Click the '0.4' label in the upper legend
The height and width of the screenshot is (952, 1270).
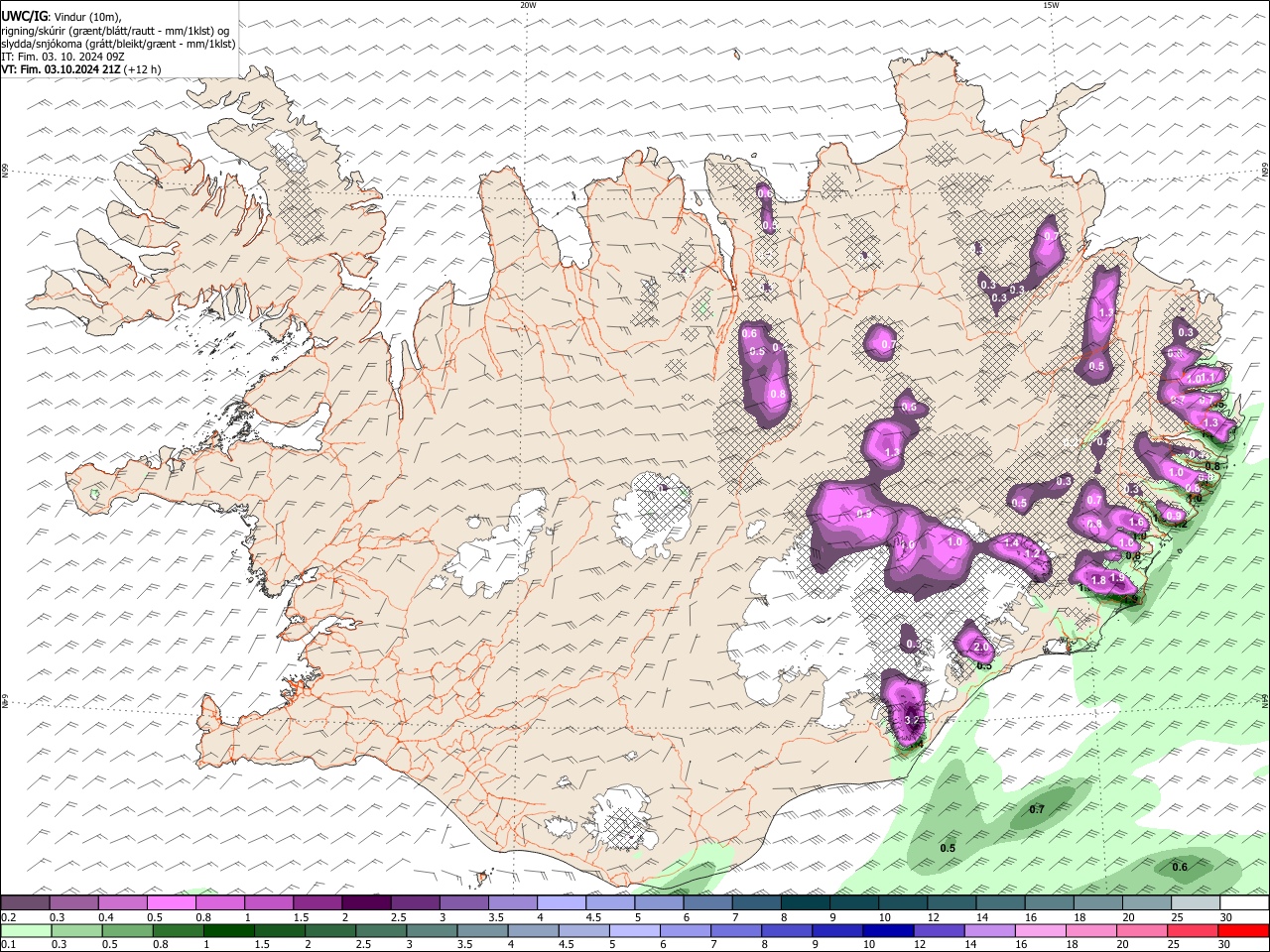tap(106, 917)
